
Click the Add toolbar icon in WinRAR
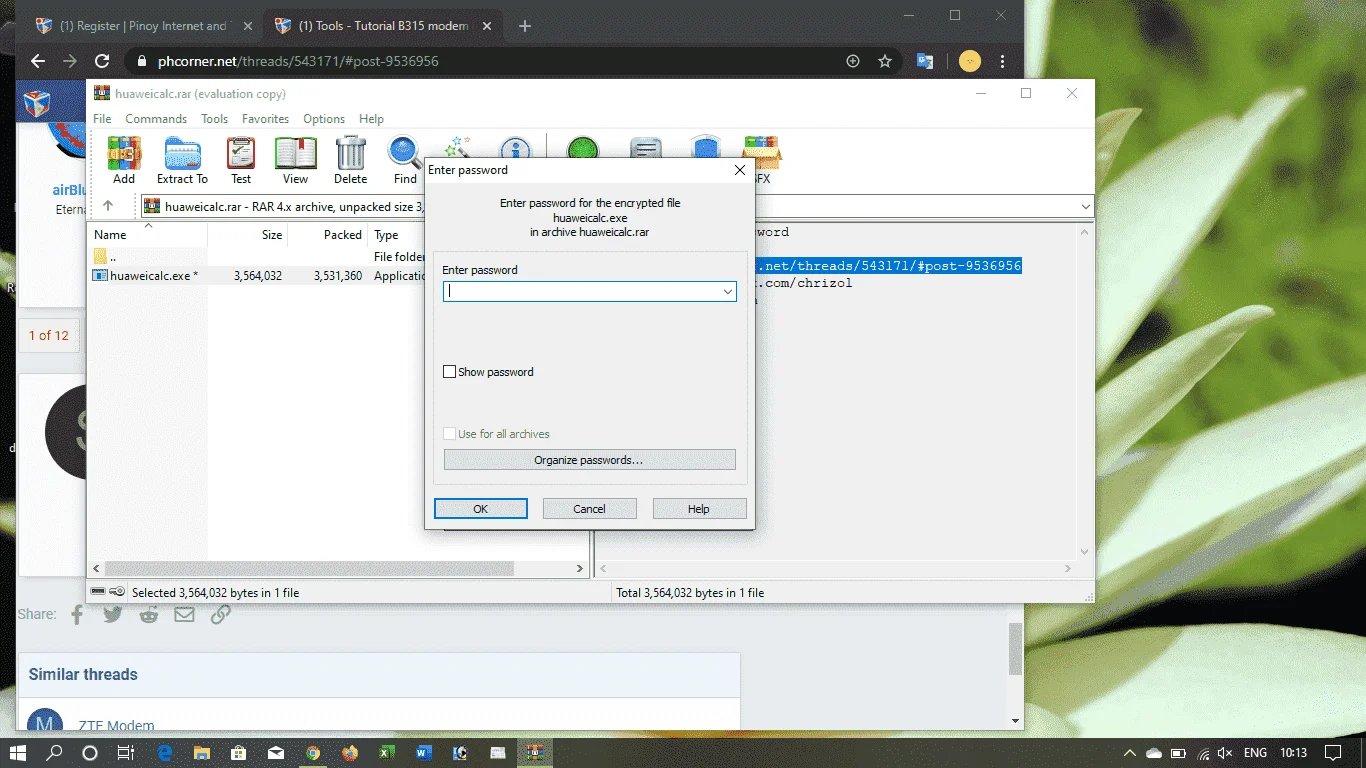124,160
